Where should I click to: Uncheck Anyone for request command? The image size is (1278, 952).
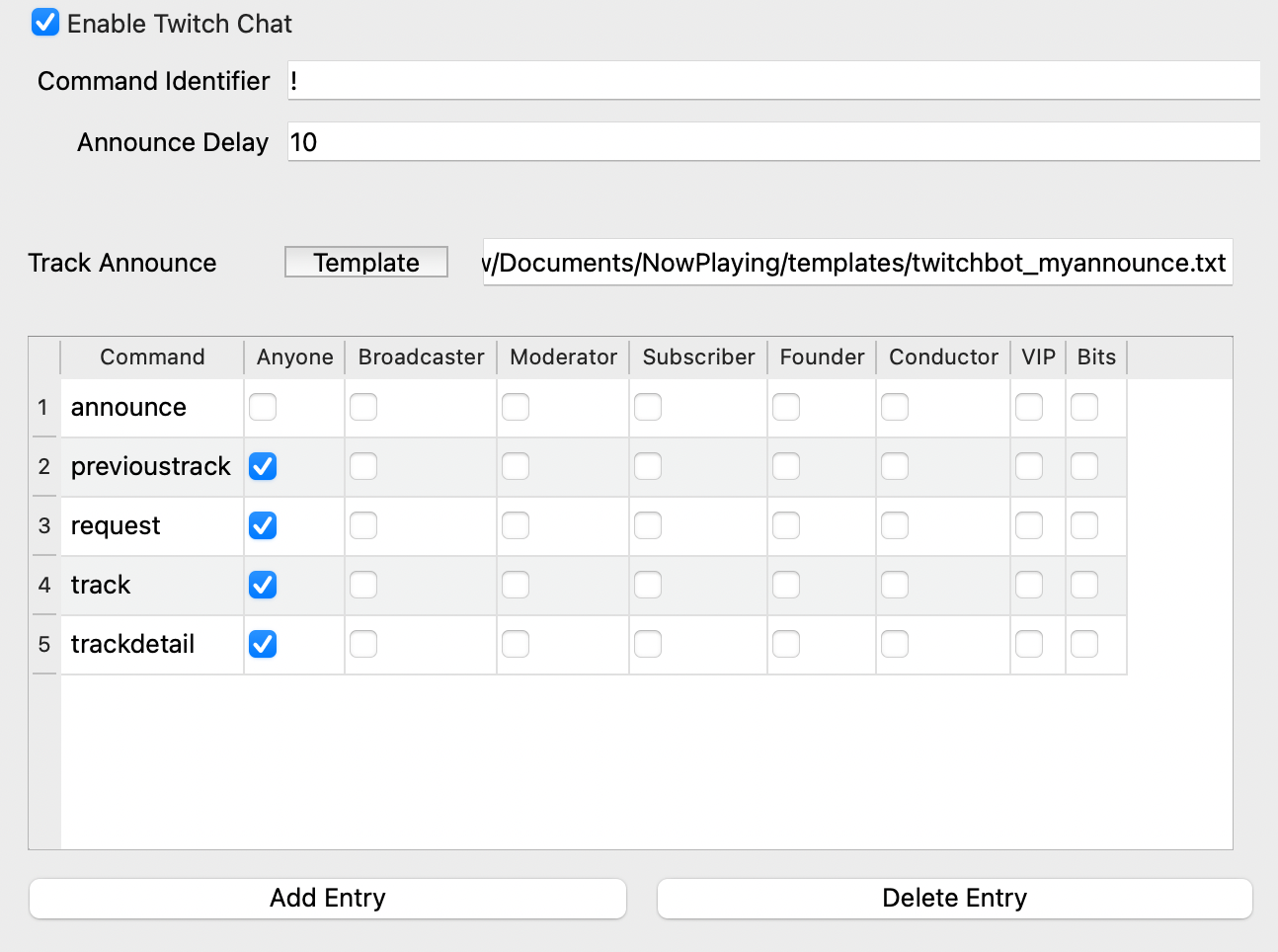pyautogui.click(x=263, y=525)
